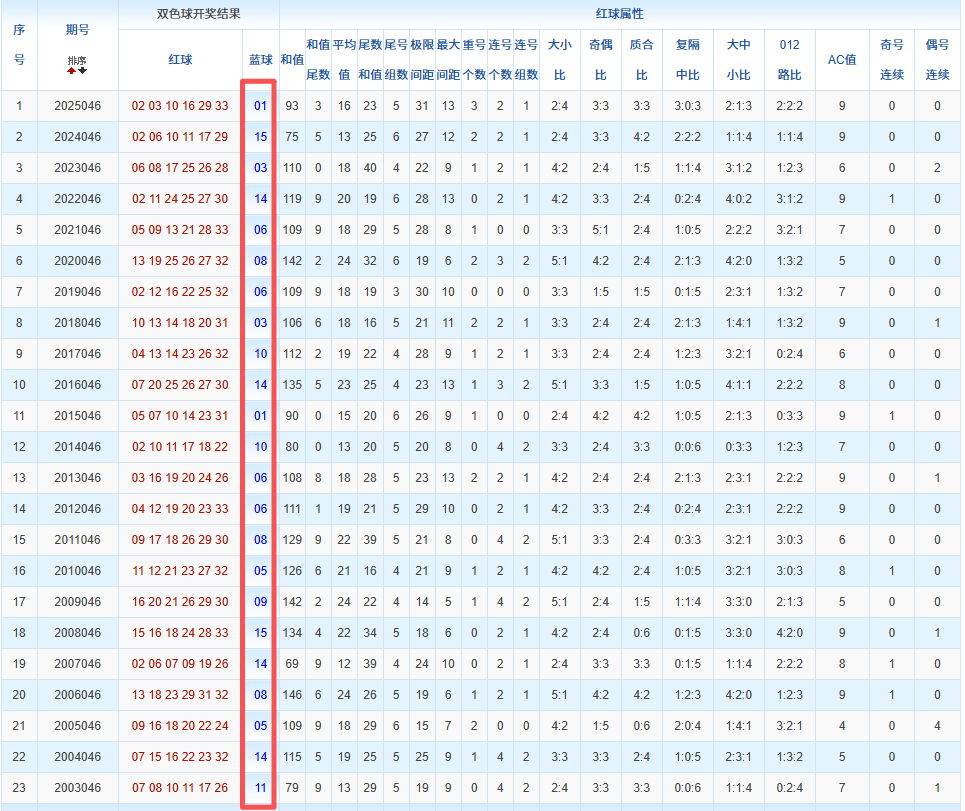Select the 蓝球 column header
Screen dimensions: 965x811
coord(260,60)
